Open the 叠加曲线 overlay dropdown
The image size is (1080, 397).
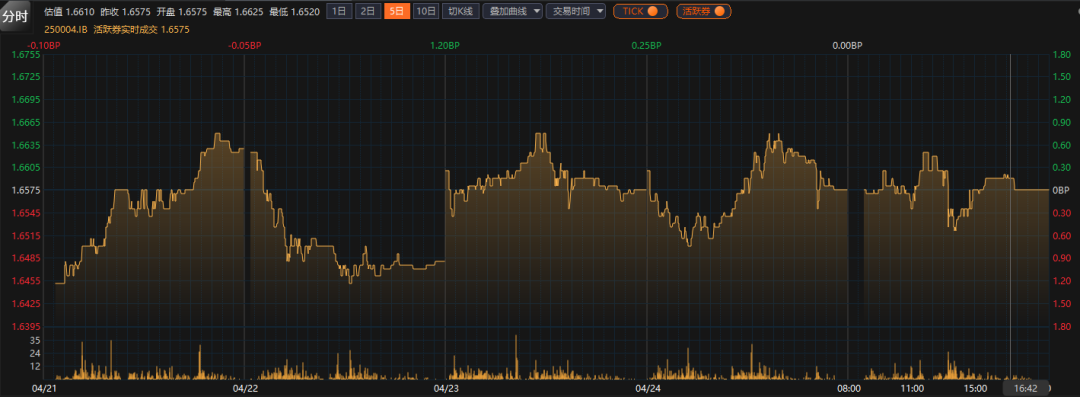coord(512,11)
